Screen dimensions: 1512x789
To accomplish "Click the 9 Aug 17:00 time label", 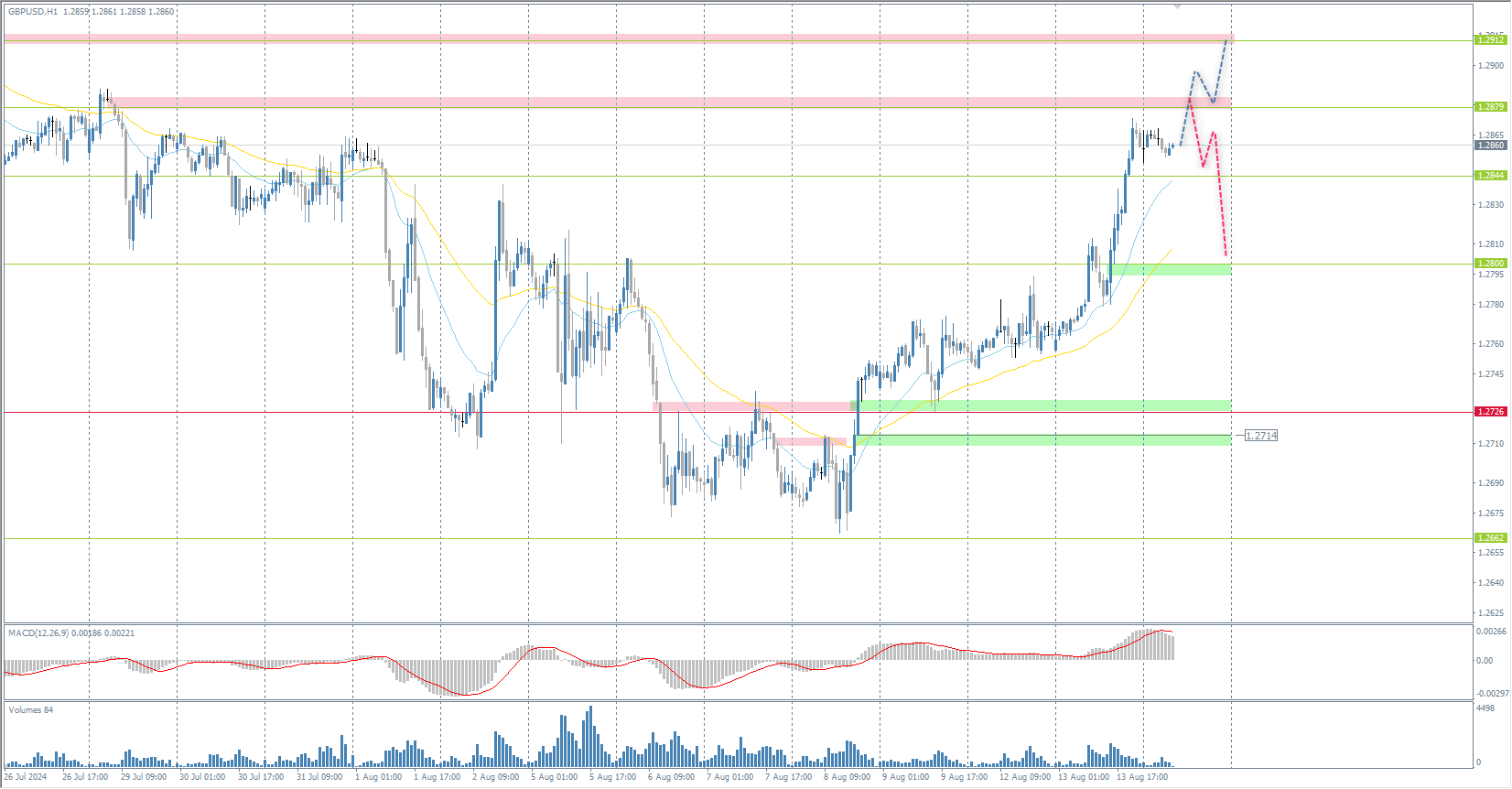I will pos(964,777).
